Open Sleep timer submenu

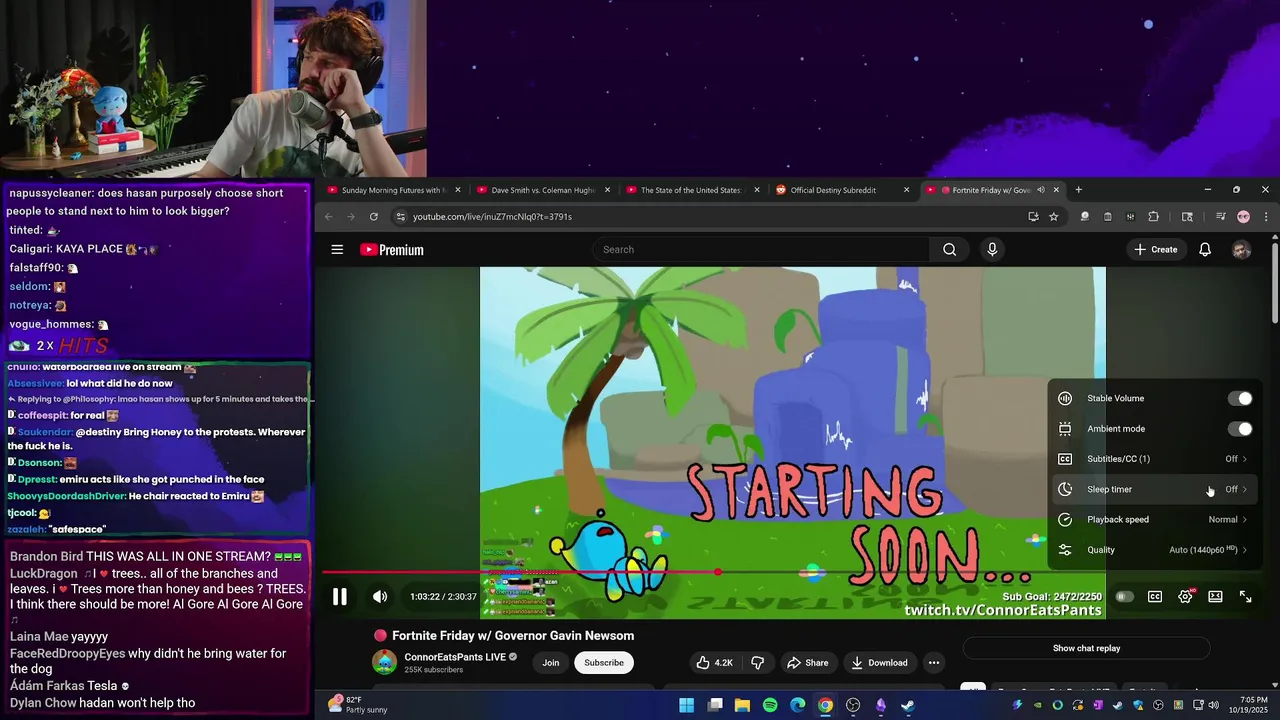(x=1155, y=489)
